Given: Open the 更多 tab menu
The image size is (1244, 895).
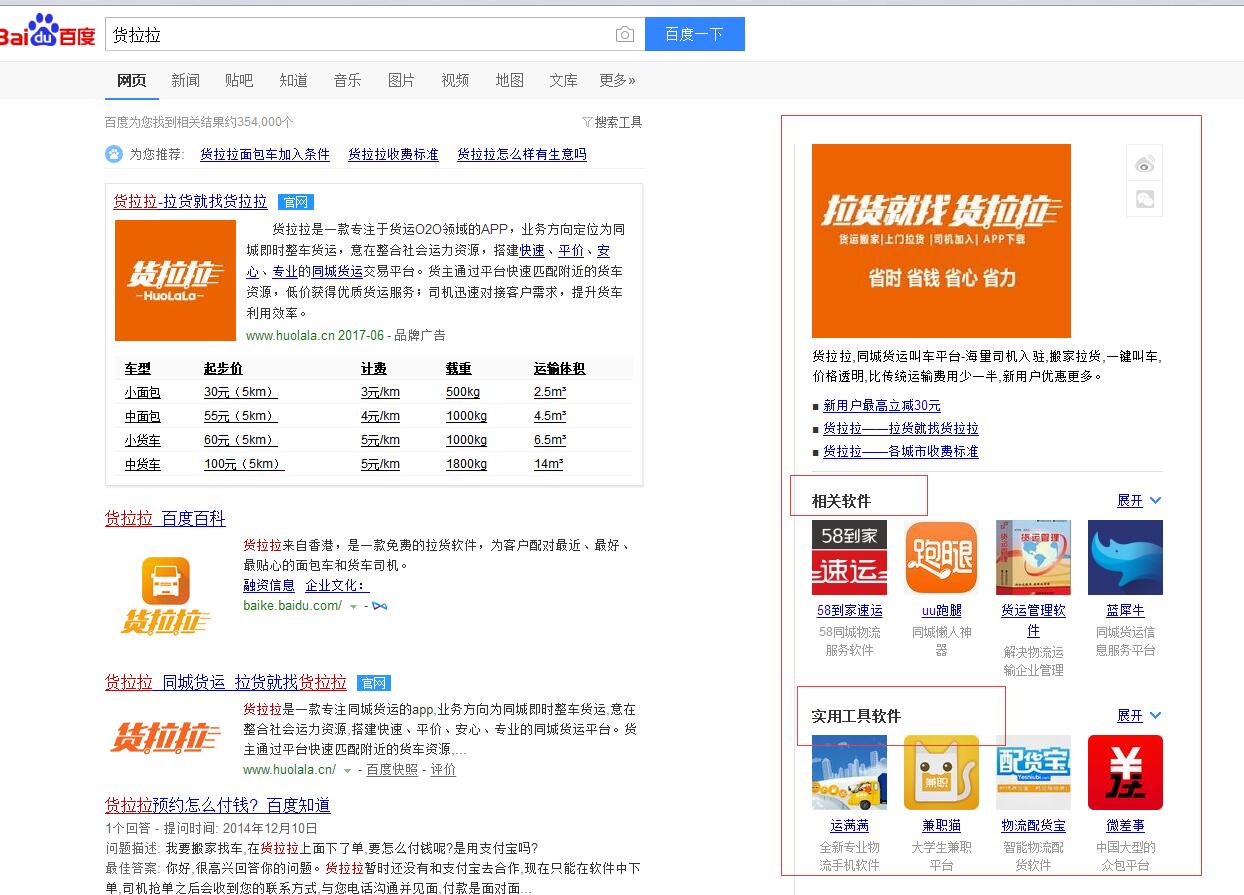Looking at the screenshot, I should pos(617,80).
